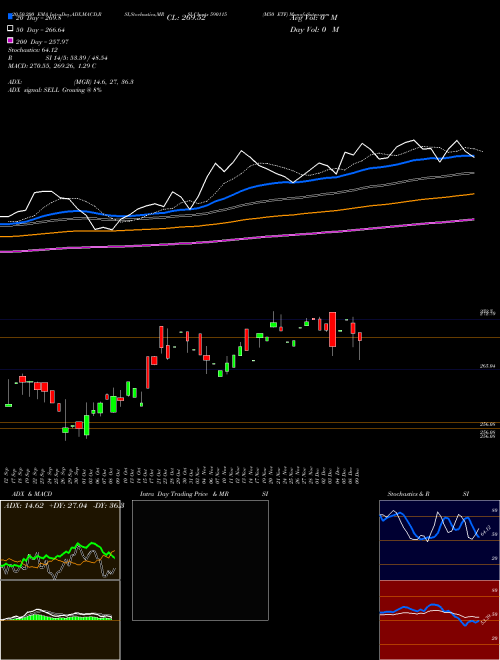500x660 pixels.
Task: Click the 'Intra Day Trading Price & MR' title
Action: [x=184, y=494]
